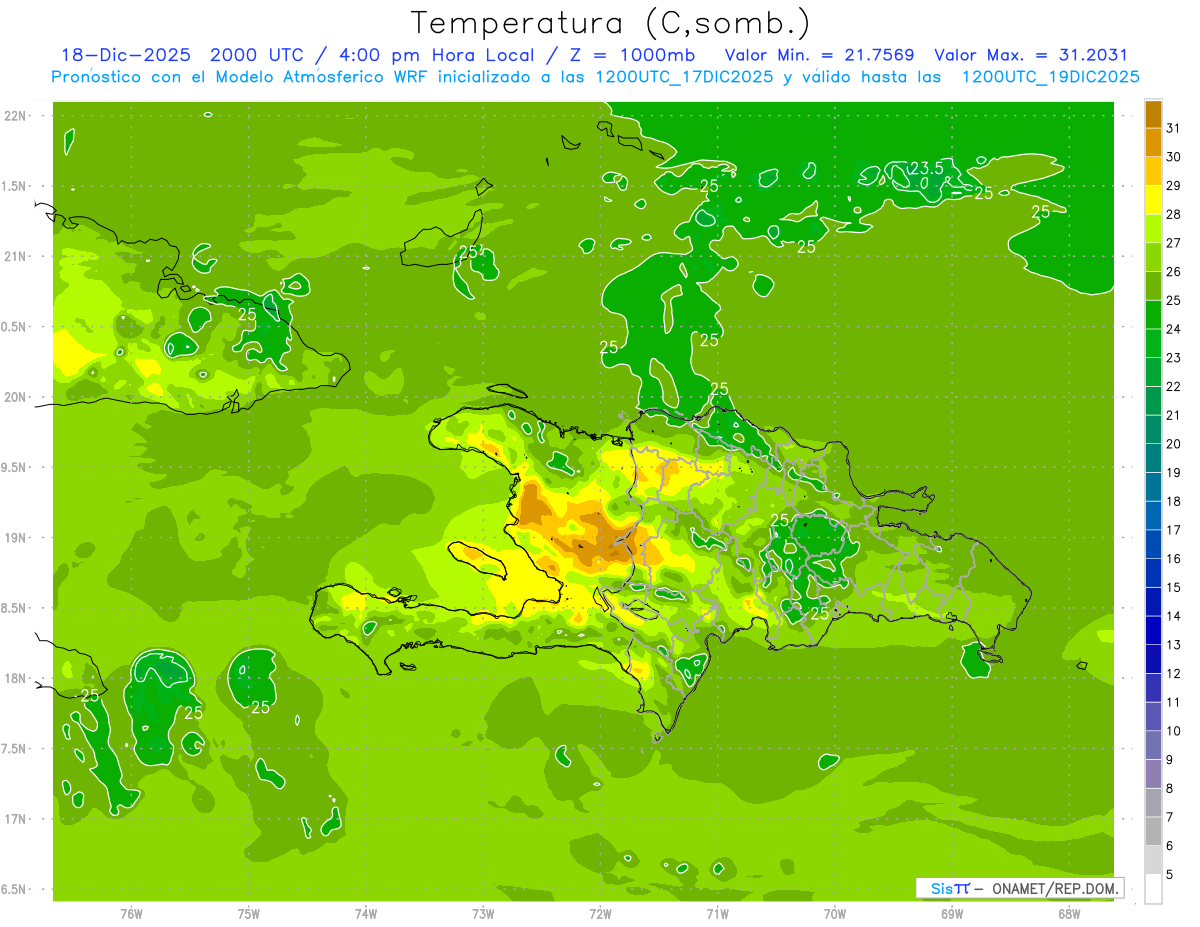Screen dimensions: 1200x927
Task: Click "1200UTC_19DIC2025" valid-until time text
Action: (x=1051, y=77)
